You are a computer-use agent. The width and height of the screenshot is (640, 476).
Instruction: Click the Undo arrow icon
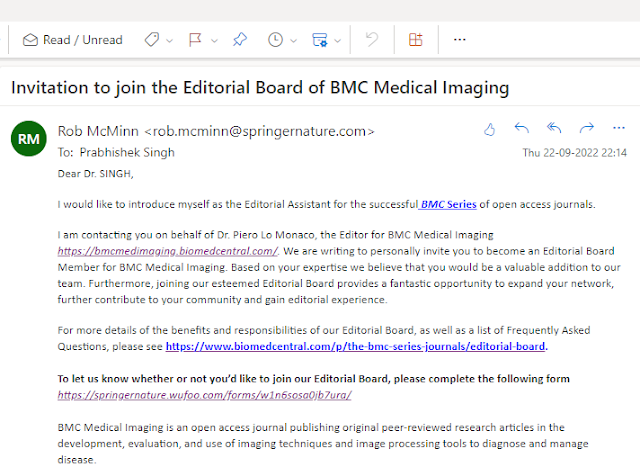point(372,40)
